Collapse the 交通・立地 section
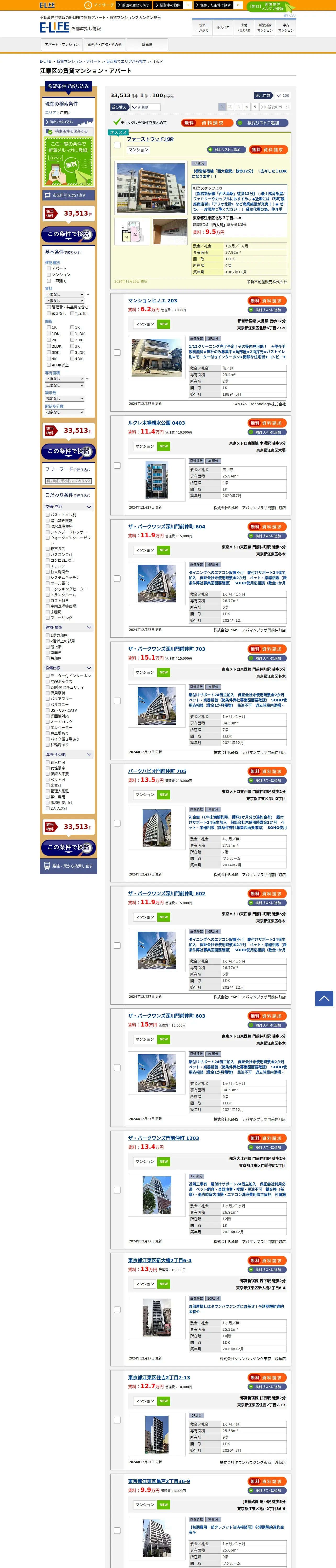 coord(68,506)
